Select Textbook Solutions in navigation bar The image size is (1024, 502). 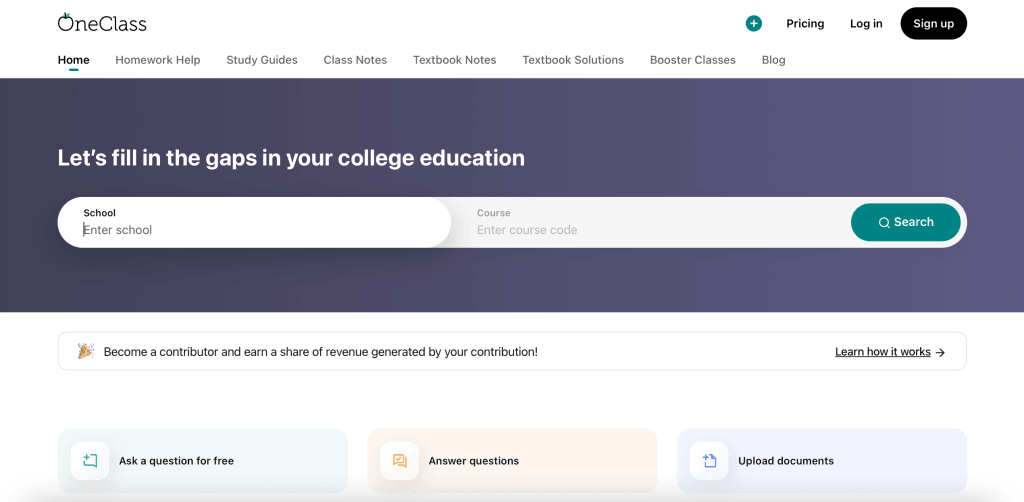(573, 60)
